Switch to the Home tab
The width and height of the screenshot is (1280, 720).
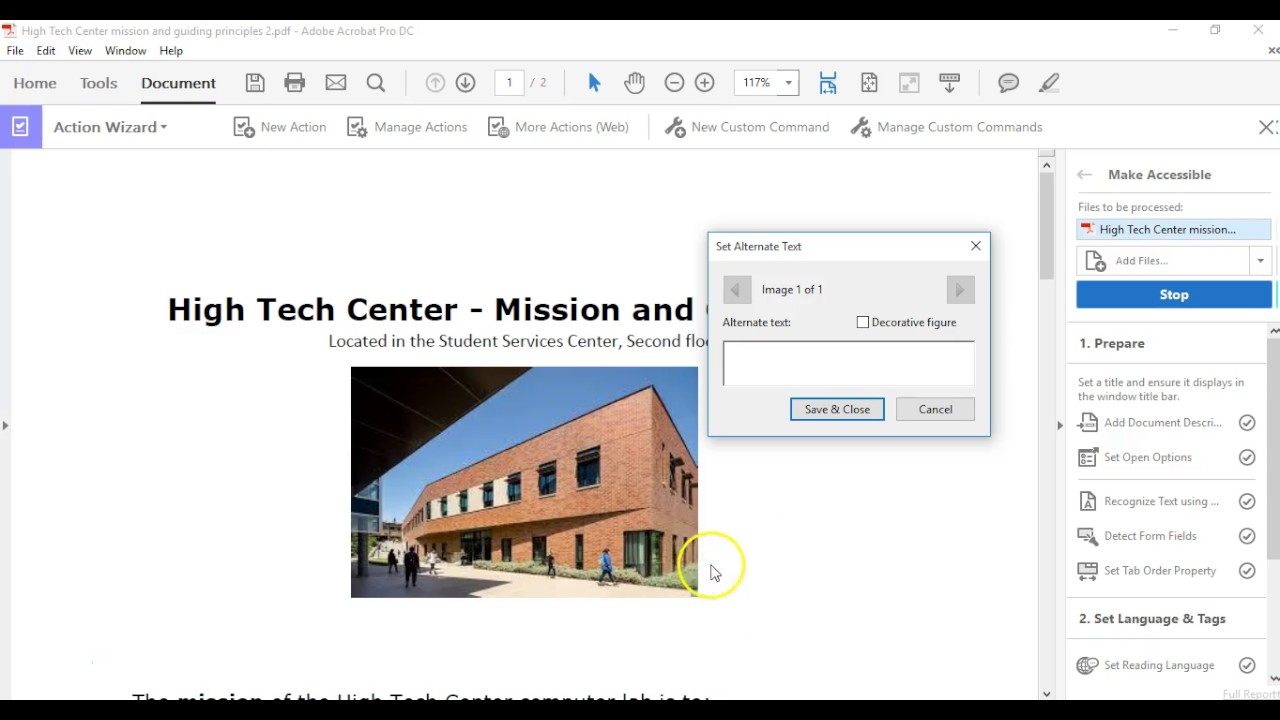point(35,83)
